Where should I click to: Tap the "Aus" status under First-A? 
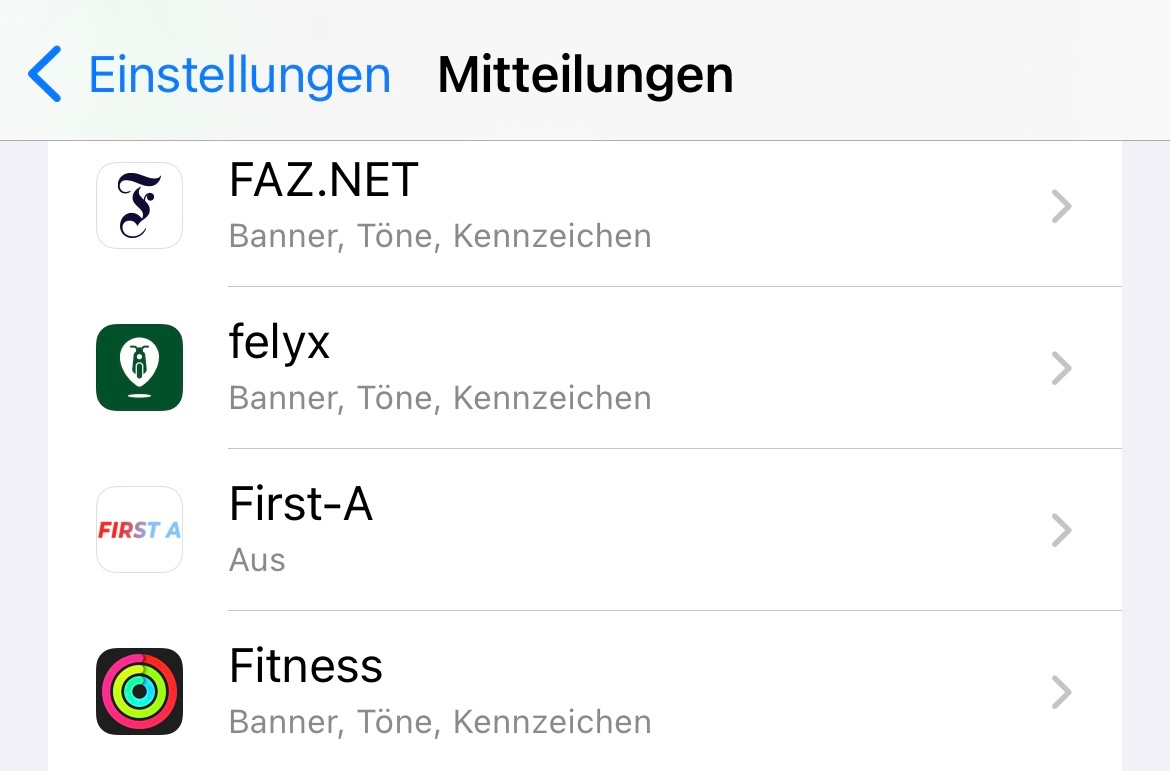point(257,561)
